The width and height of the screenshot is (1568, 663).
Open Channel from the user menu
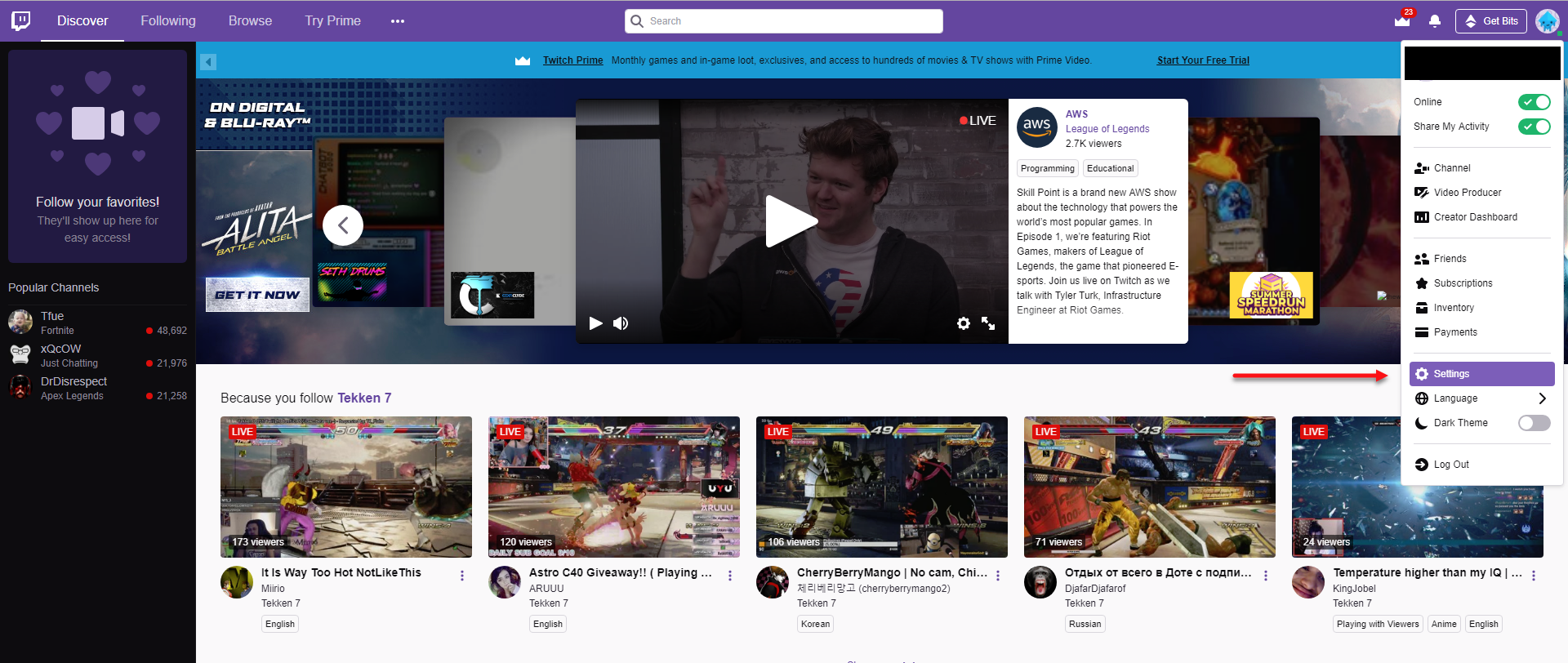[x=1481, y=168]
